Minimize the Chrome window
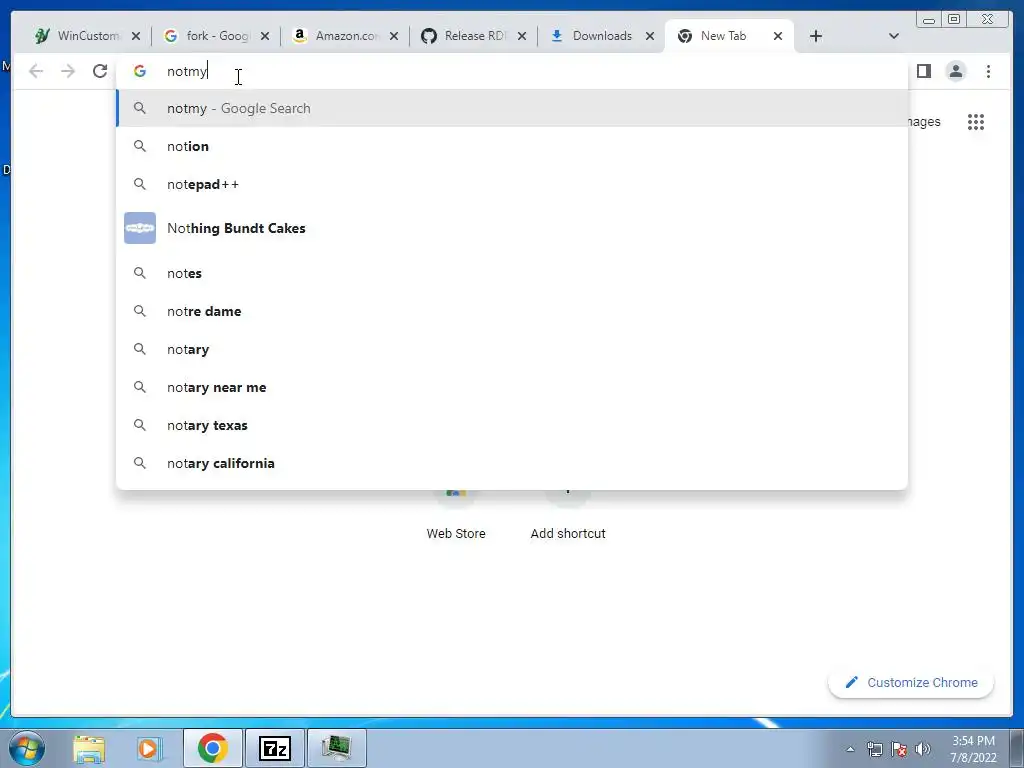The image size is (1024, 768). click(x=929, y=20)
